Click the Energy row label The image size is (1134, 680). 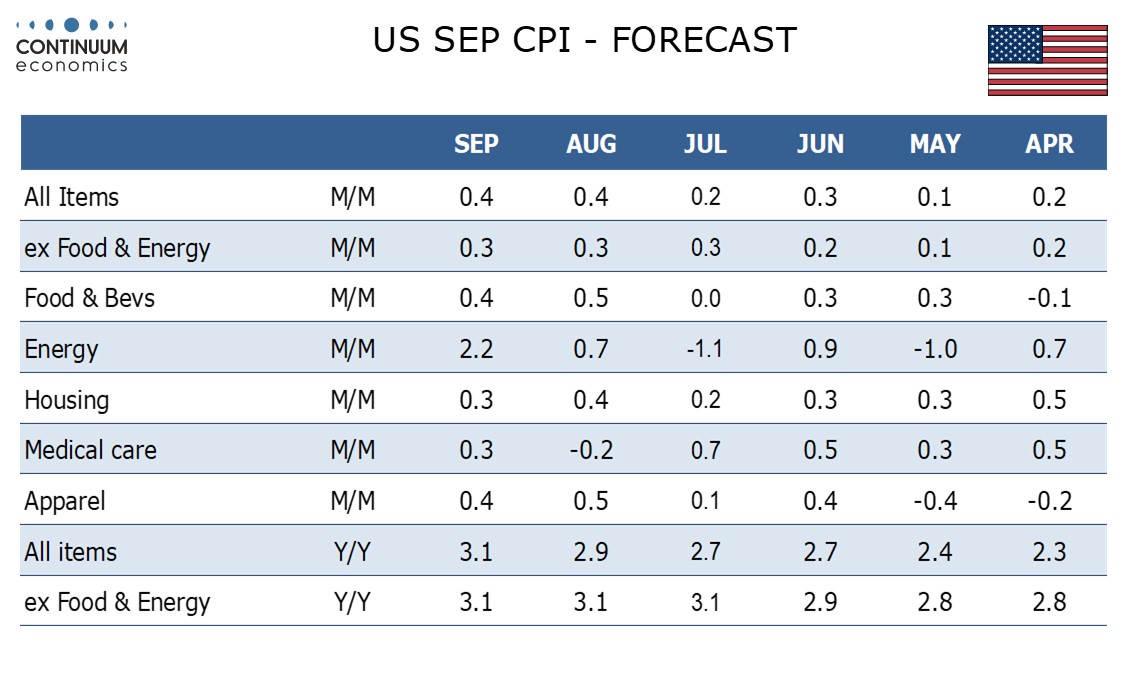coord(62,349)
